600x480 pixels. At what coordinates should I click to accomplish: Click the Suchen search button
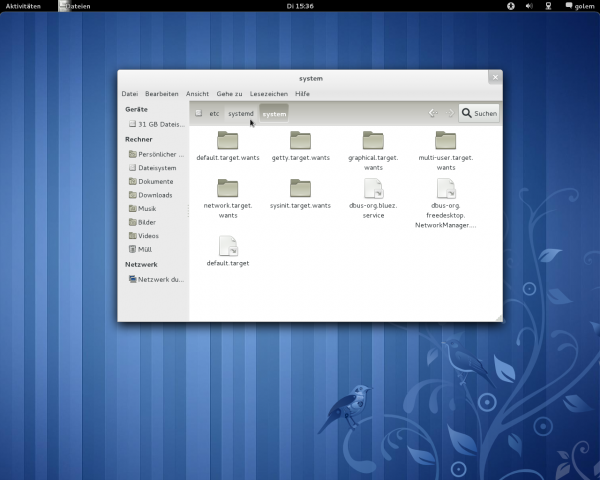click(x=479, y=113)
